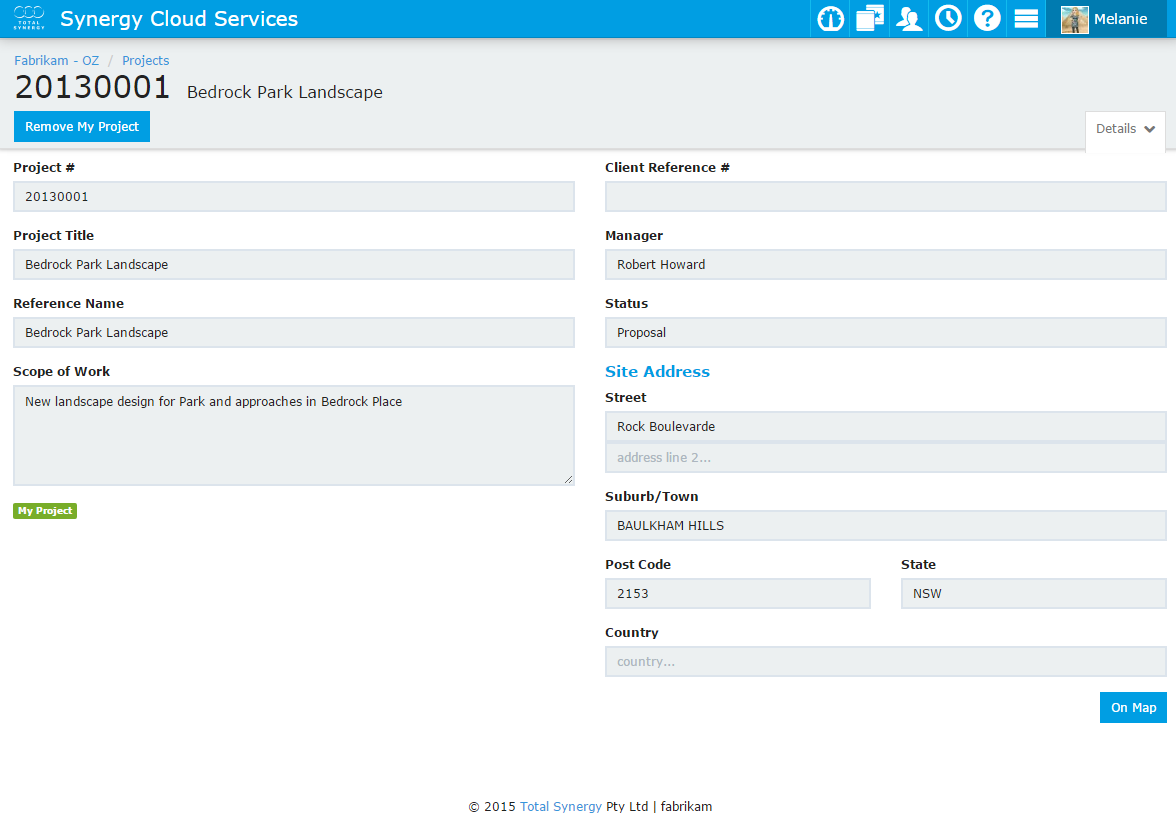Click the Reference Name field
1176x817 pixels.
pyautogui.click(x=294, y=332)
